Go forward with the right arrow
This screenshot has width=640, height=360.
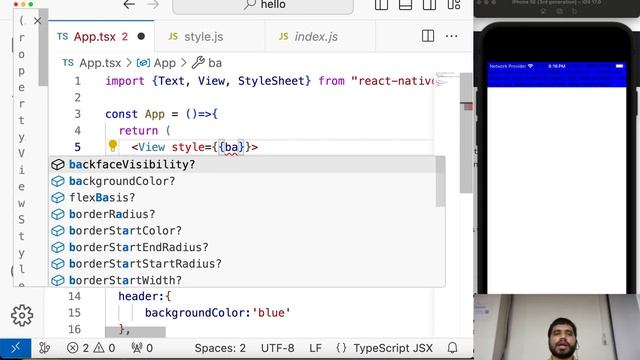click(x=153, y=5)
